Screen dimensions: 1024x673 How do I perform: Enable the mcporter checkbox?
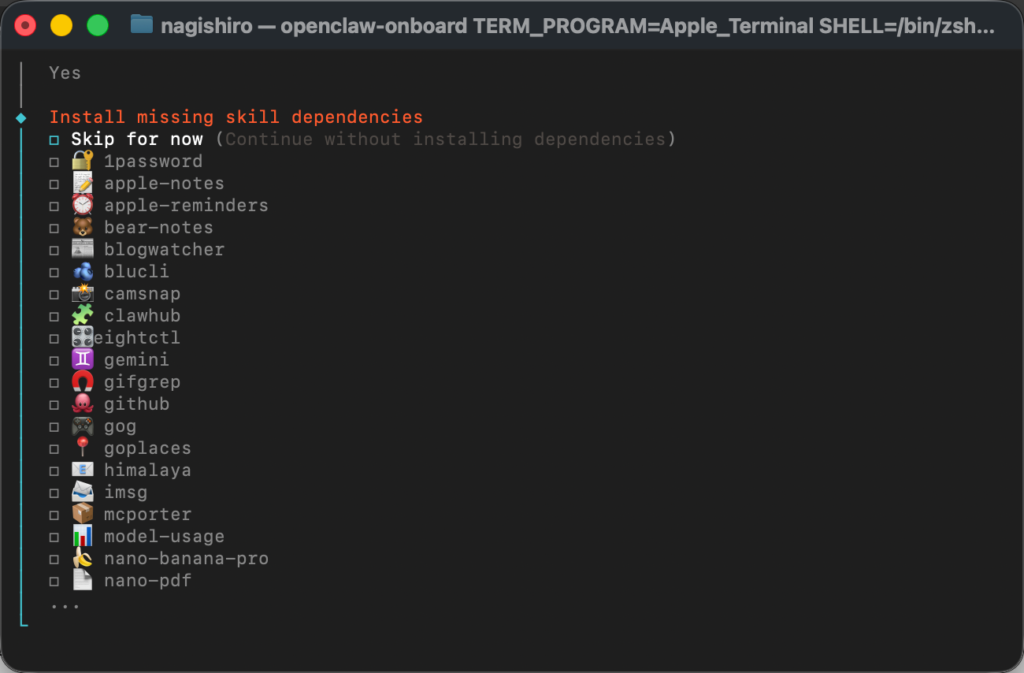click(x=56, y=513)
